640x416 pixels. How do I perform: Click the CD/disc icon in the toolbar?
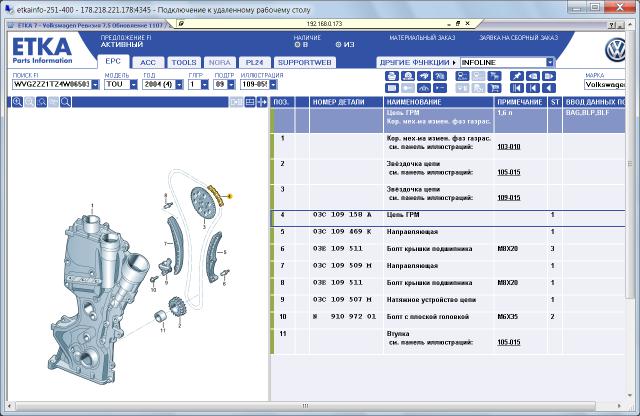(408, 76)
